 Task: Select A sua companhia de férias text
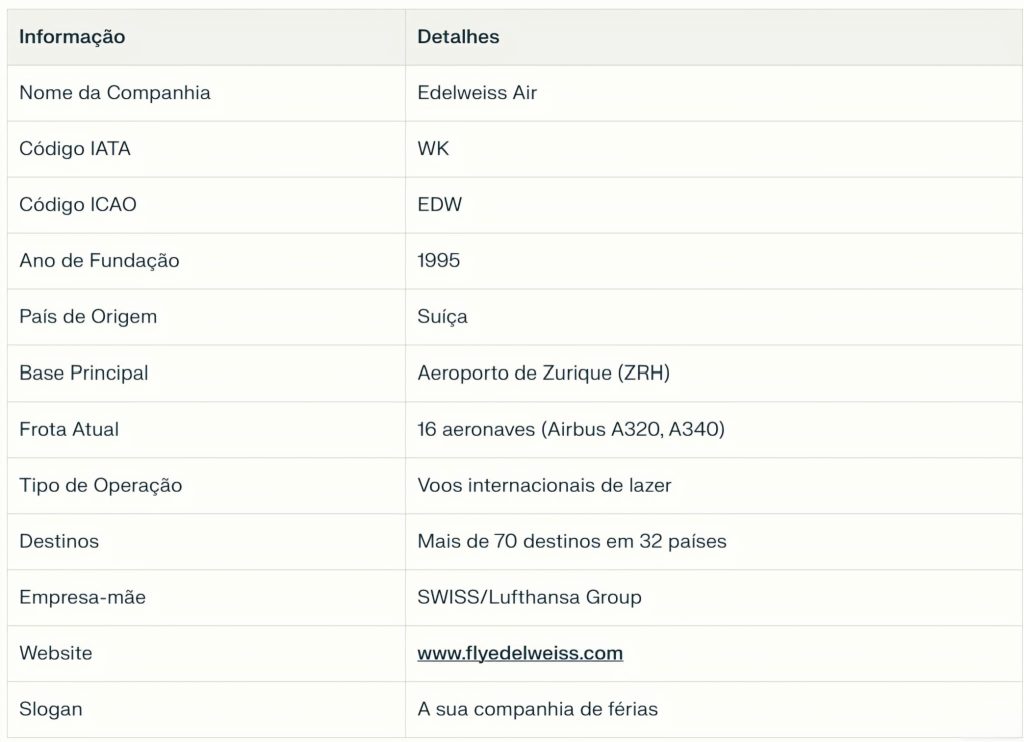537,709
